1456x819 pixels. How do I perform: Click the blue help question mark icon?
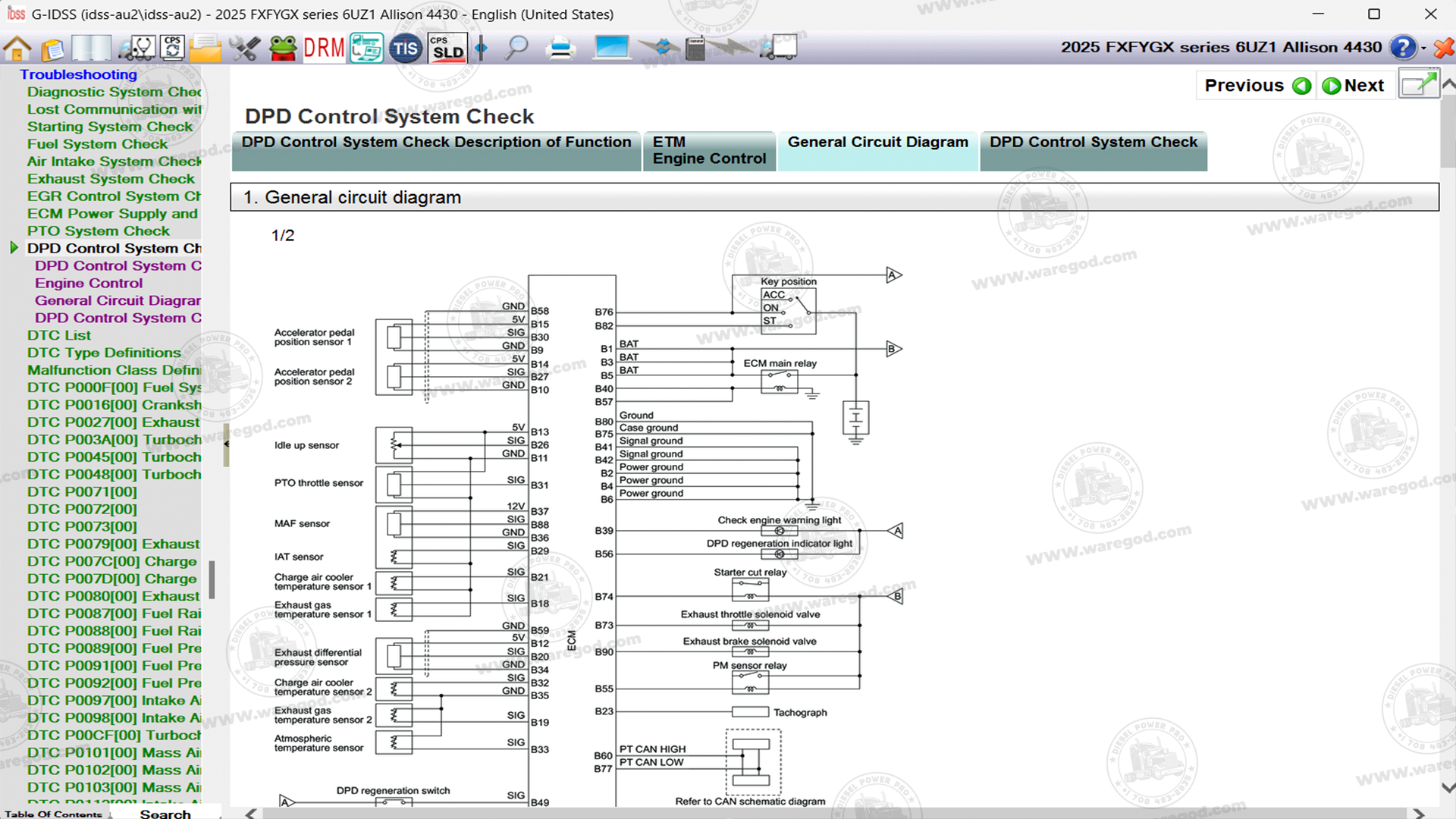1402,48
